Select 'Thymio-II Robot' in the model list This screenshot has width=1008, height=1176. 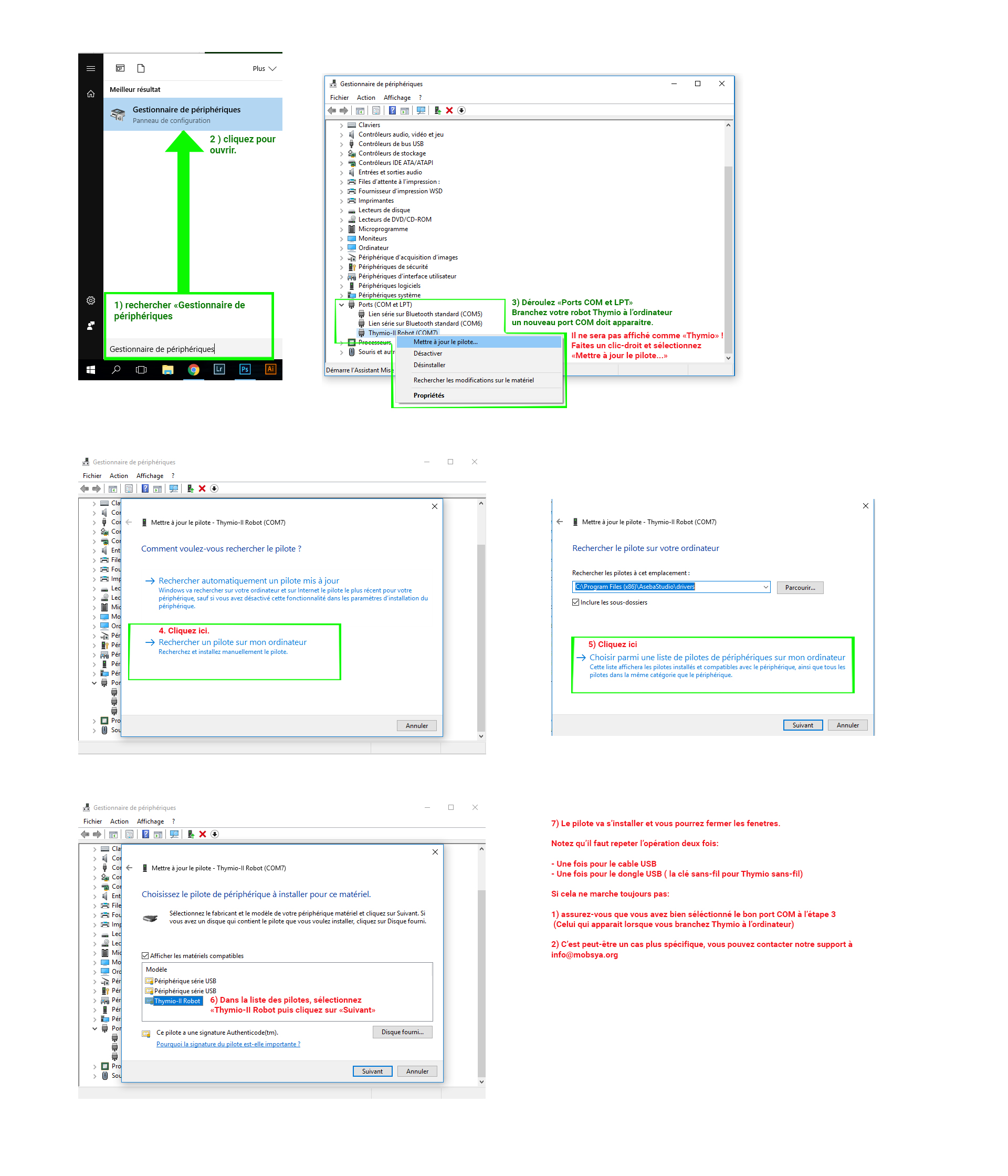tap(177, 1001)
